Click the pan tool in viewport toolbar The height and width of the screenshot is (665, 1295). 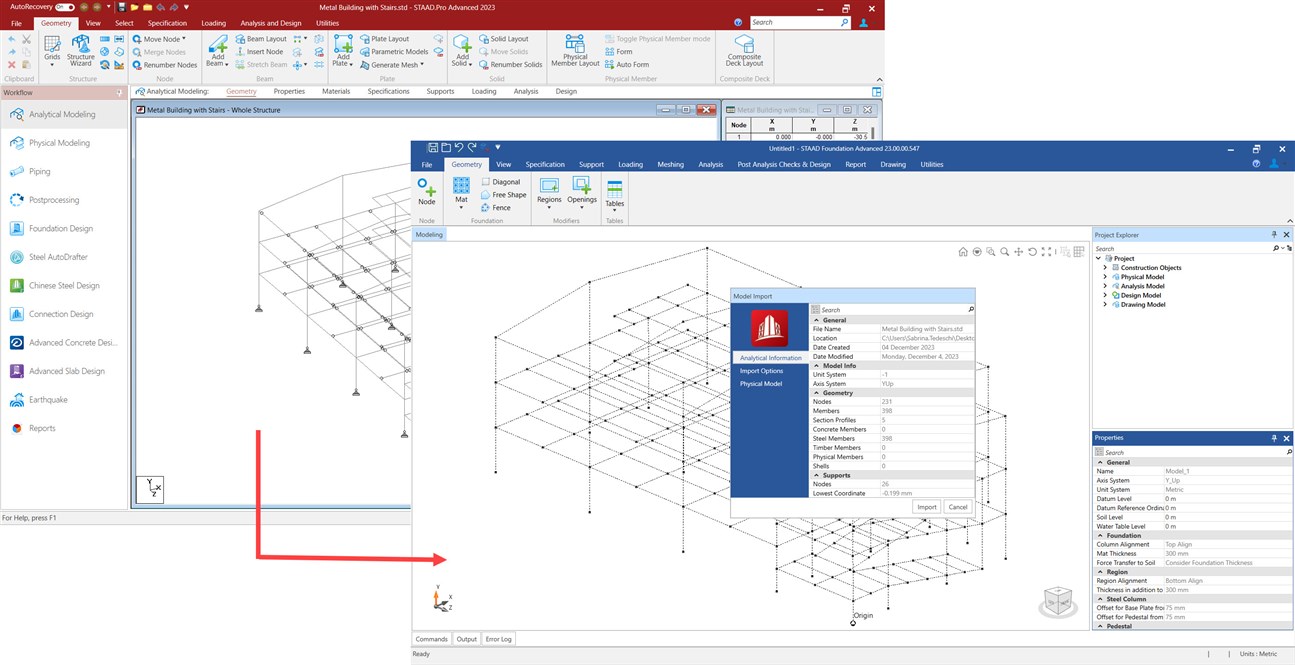(x=1018, y=252)
